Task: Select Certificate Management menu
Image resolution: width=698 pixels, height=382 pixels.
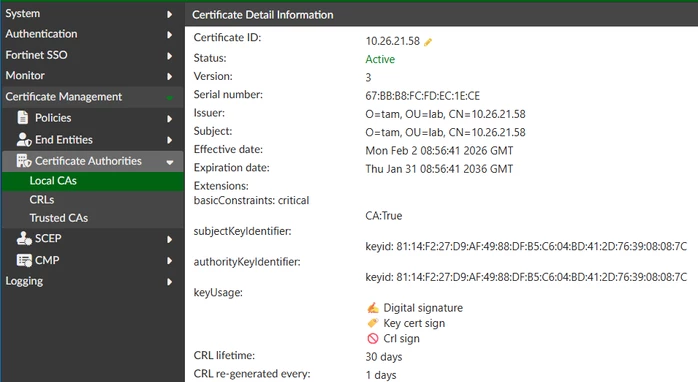Action: click(x=92, y=97)
